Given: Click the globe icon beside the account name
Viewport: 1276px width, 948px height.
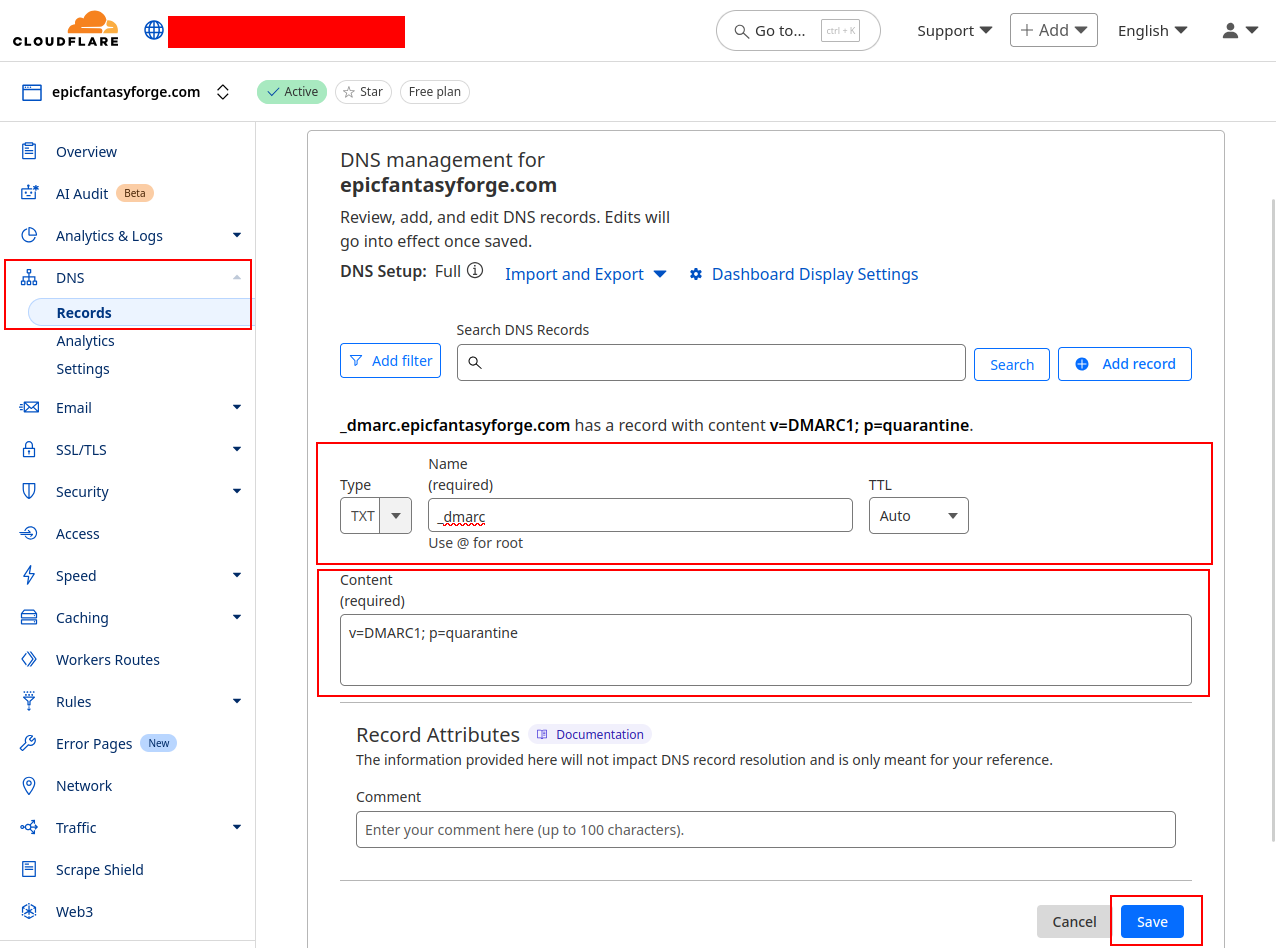Looking at the screenshot, I should click(154, 30).
